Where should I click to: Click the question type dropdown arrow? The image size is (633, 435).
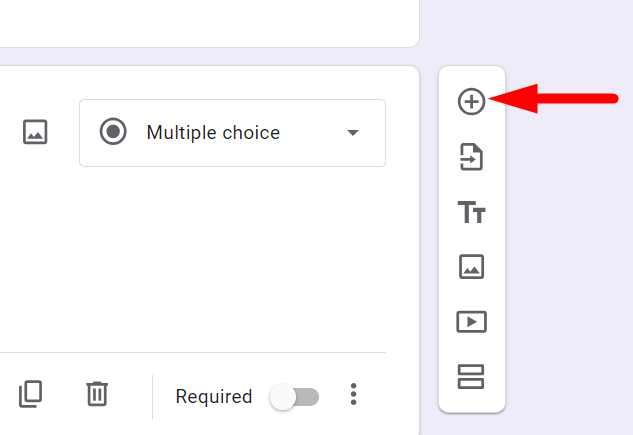click(352, 133)
